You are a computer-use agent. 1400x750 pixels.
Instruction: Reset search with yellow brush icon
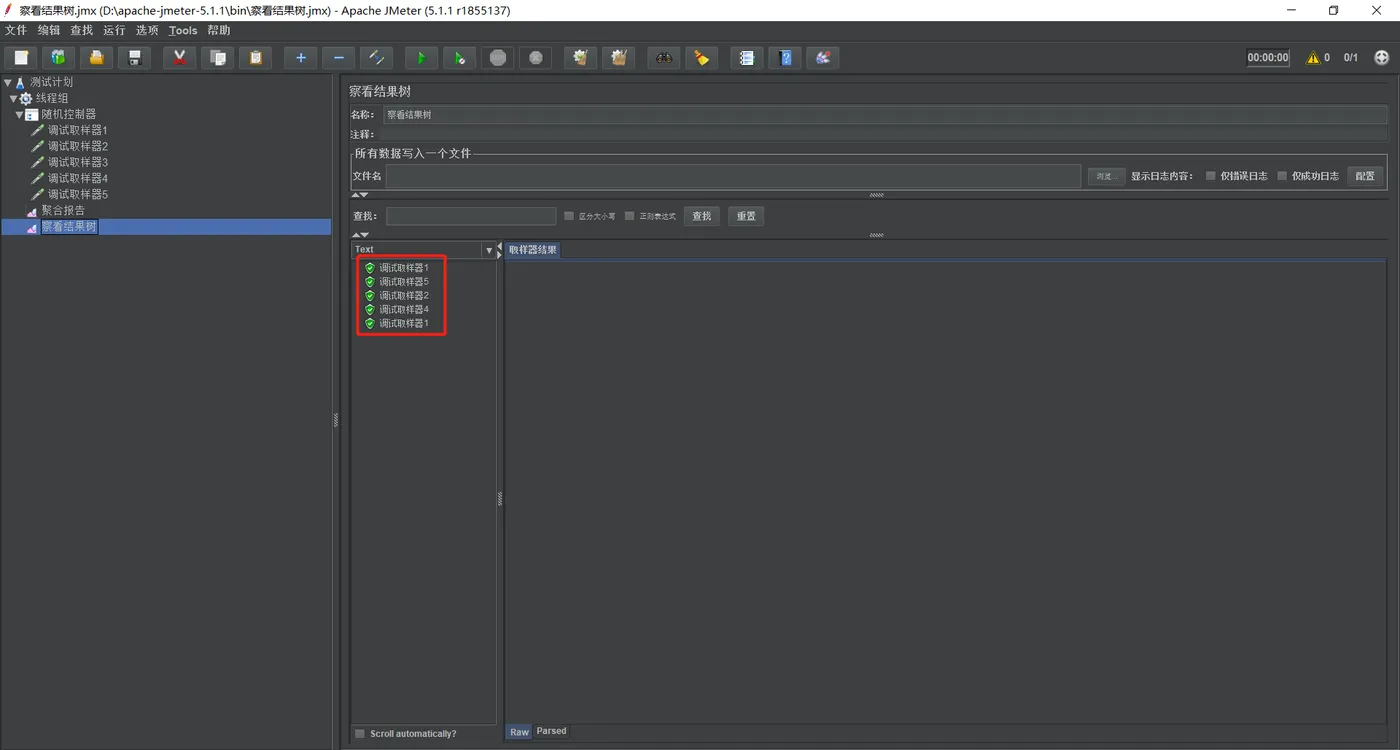(701, 58)
